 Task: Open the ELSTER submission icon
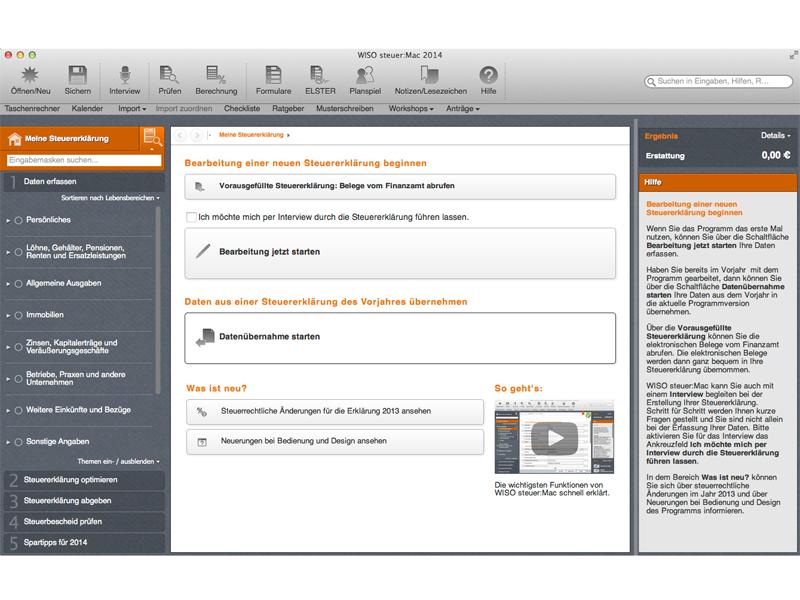coord(320,75)
